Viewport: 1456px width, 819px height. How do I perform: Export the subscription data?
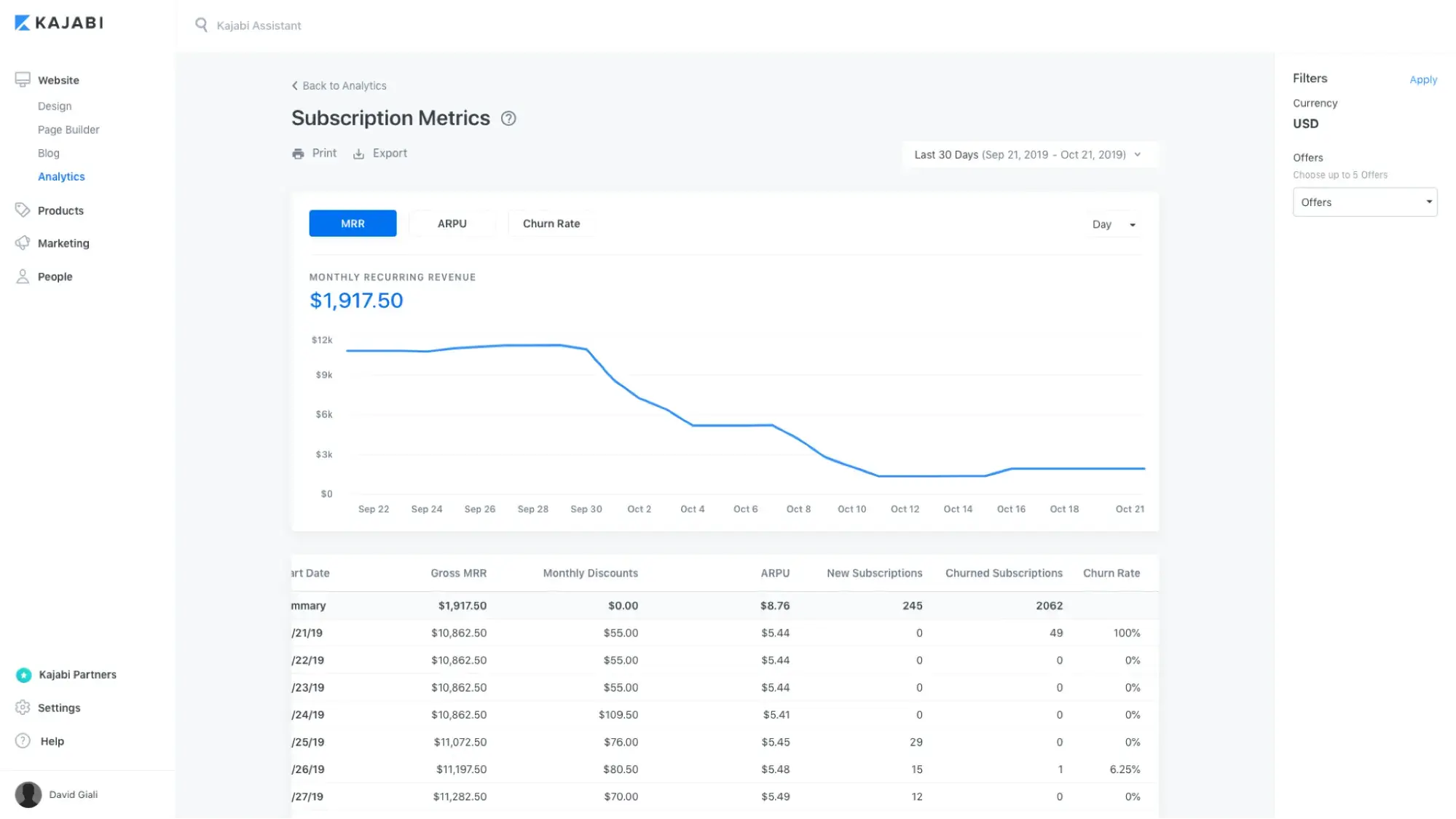[x=379, y=153]
